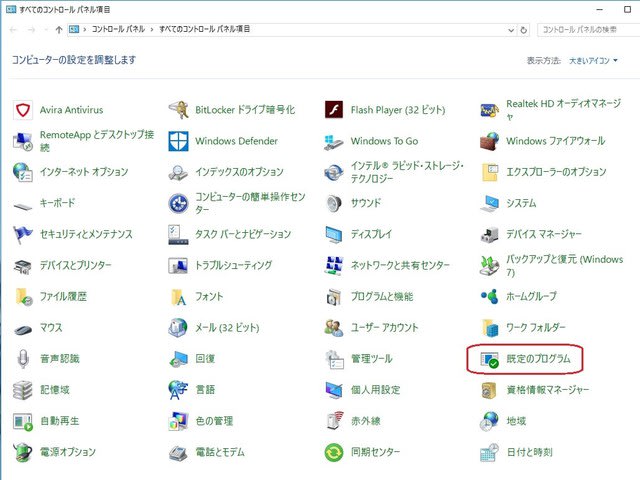Open セキュリティとメンテナンス flag icon
This screenshot has width=640, height=480.
pos(23,234)
